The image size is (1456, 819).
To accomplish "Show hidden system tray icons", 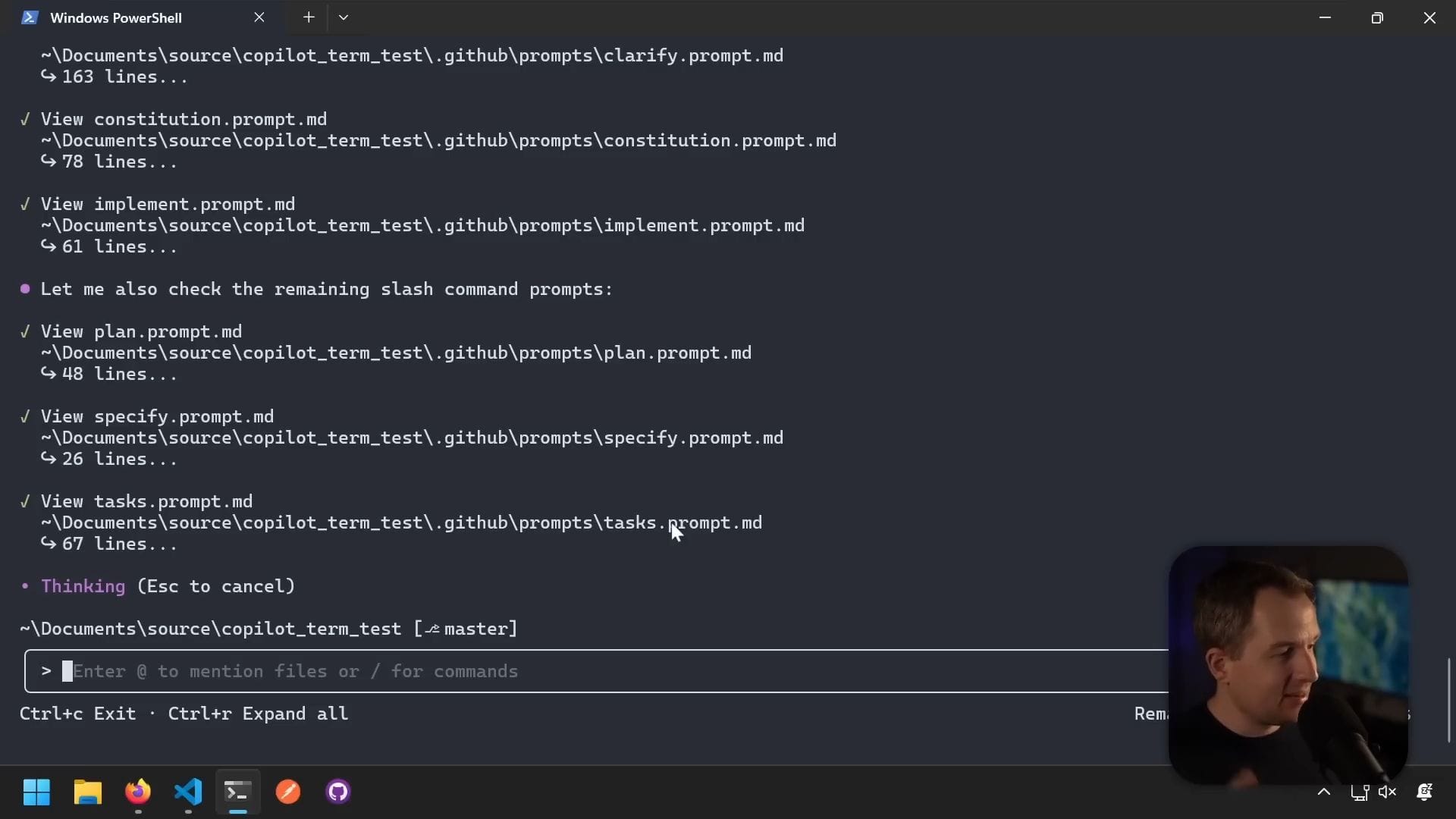I will [x=1324, y=792].
